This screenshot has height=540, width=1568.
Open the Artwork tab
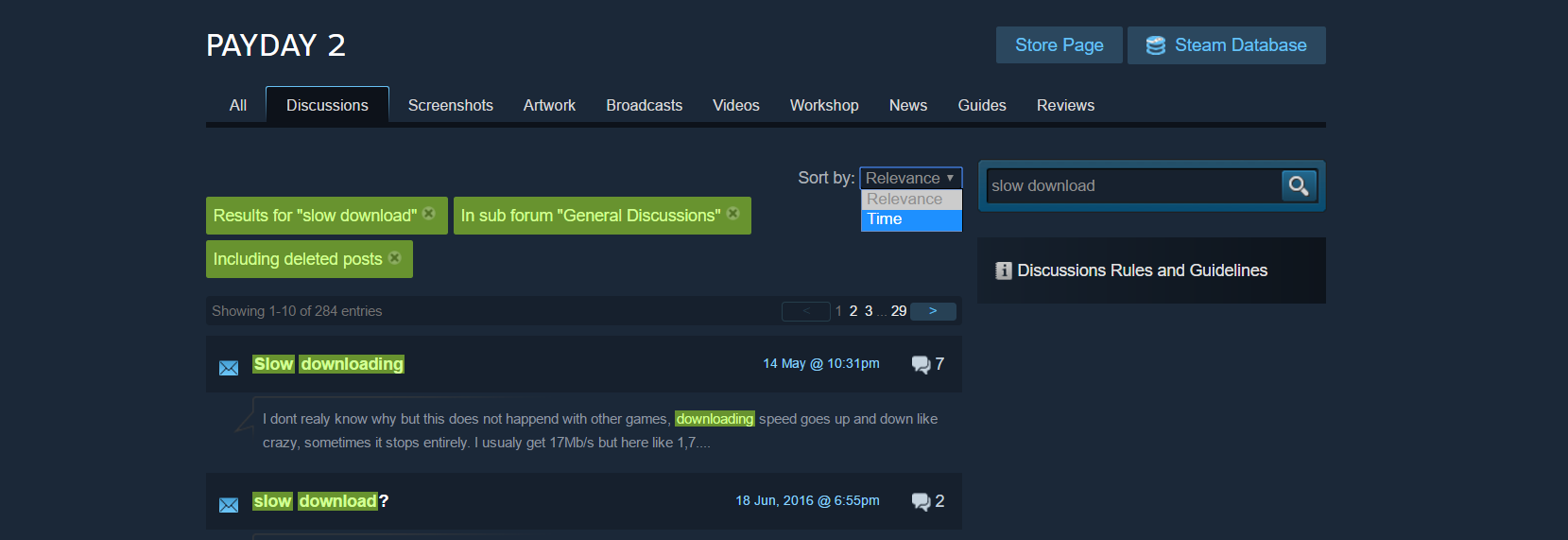coord(549,105)
